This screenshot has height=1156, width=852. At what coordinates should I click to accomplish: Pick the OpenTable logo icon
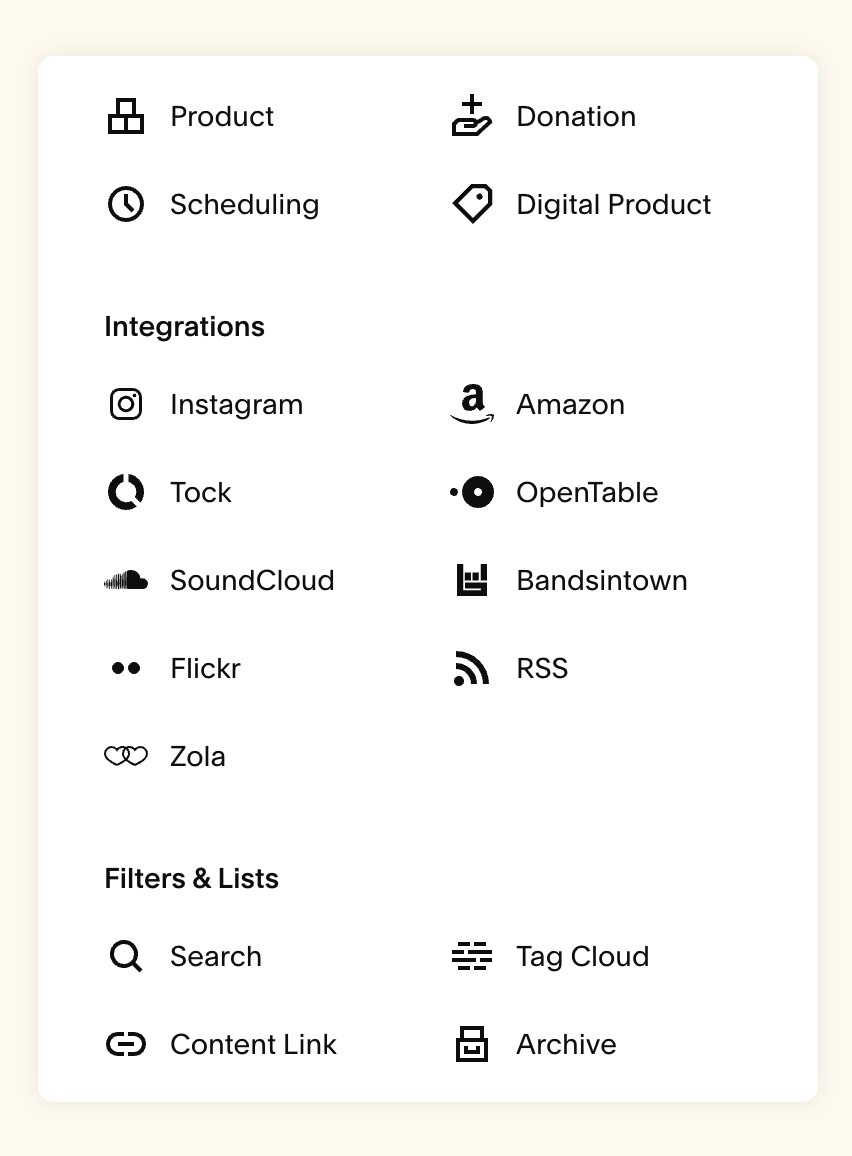pyautogui.click(x=472, y=492)
